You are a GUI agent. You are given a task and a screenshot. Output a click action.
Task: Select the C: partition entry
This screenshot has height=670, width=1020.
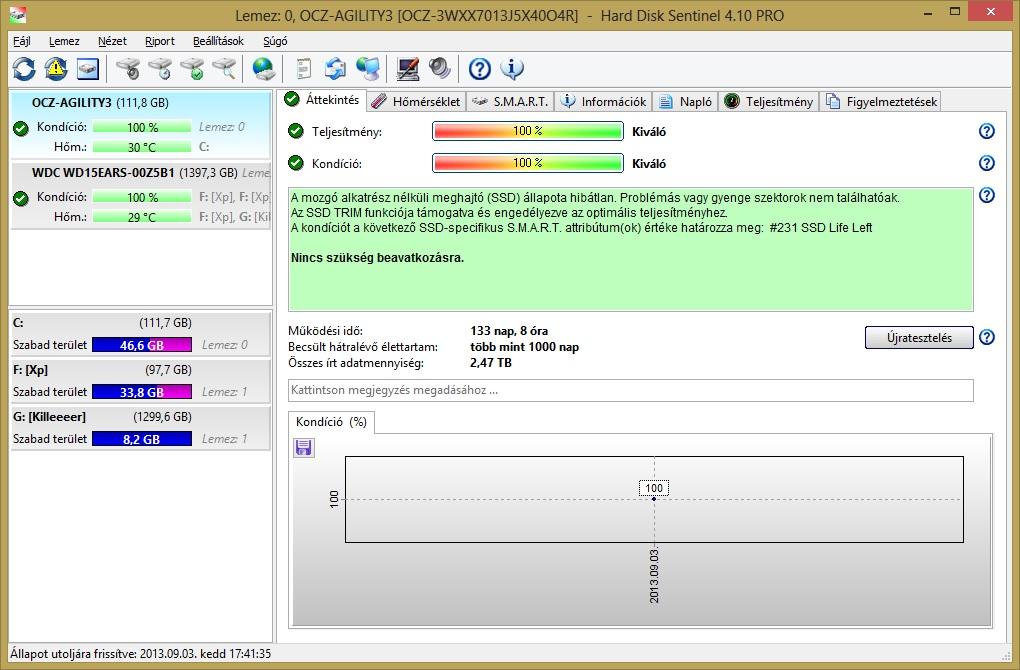tap(141, 334)
